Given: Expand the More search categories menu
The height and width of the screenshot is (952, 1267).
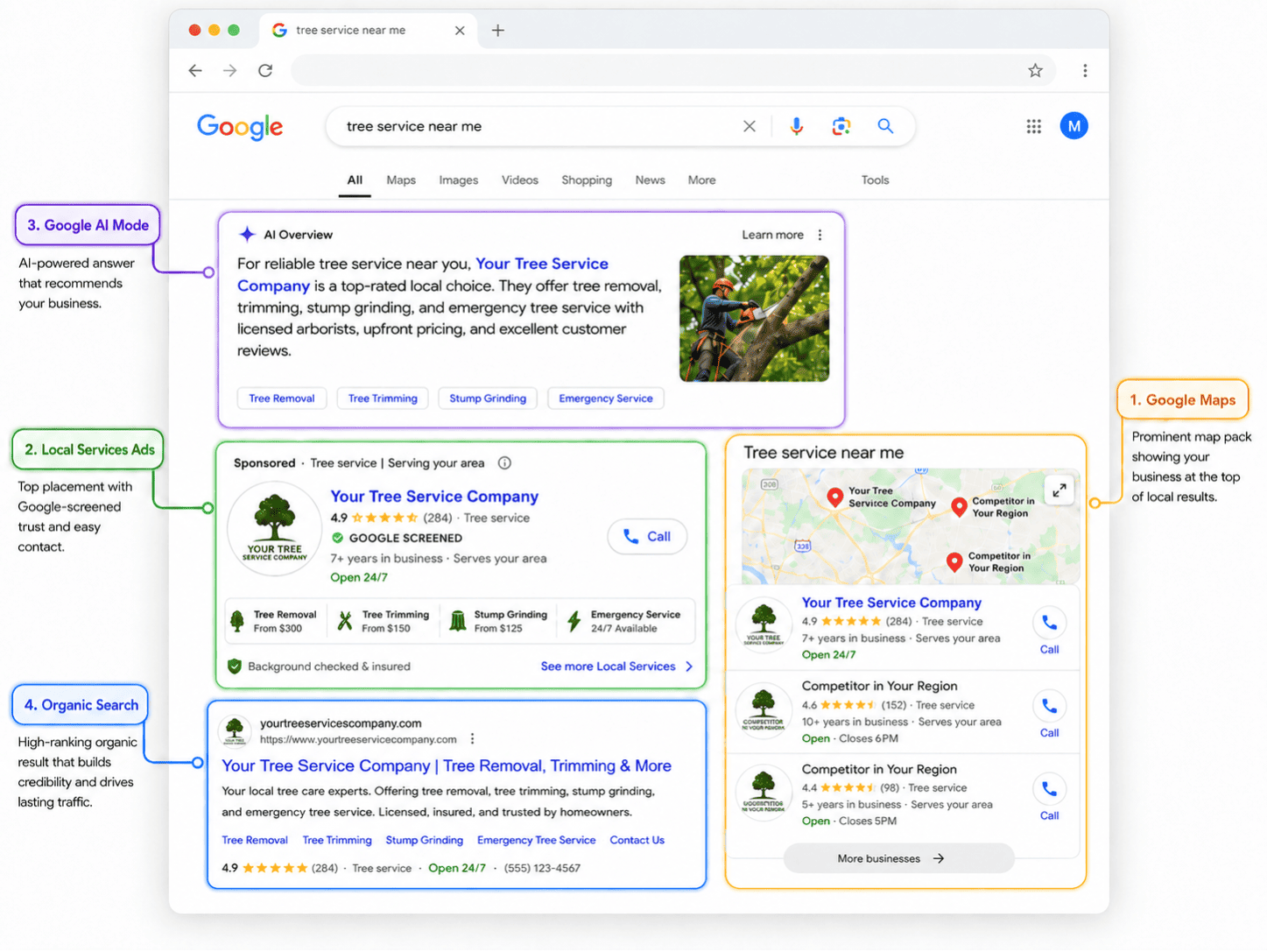Looking at the screenshot, I should (702, 180).
